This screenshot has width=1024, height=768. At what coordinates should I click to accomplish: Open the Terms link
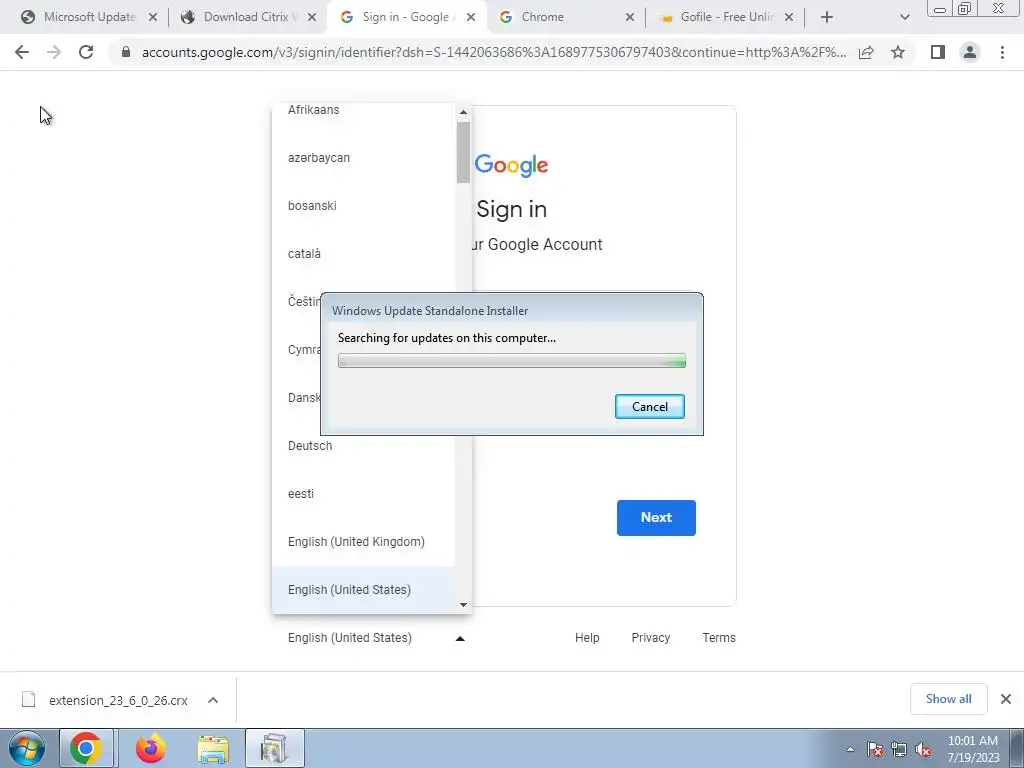pos(719,638)
